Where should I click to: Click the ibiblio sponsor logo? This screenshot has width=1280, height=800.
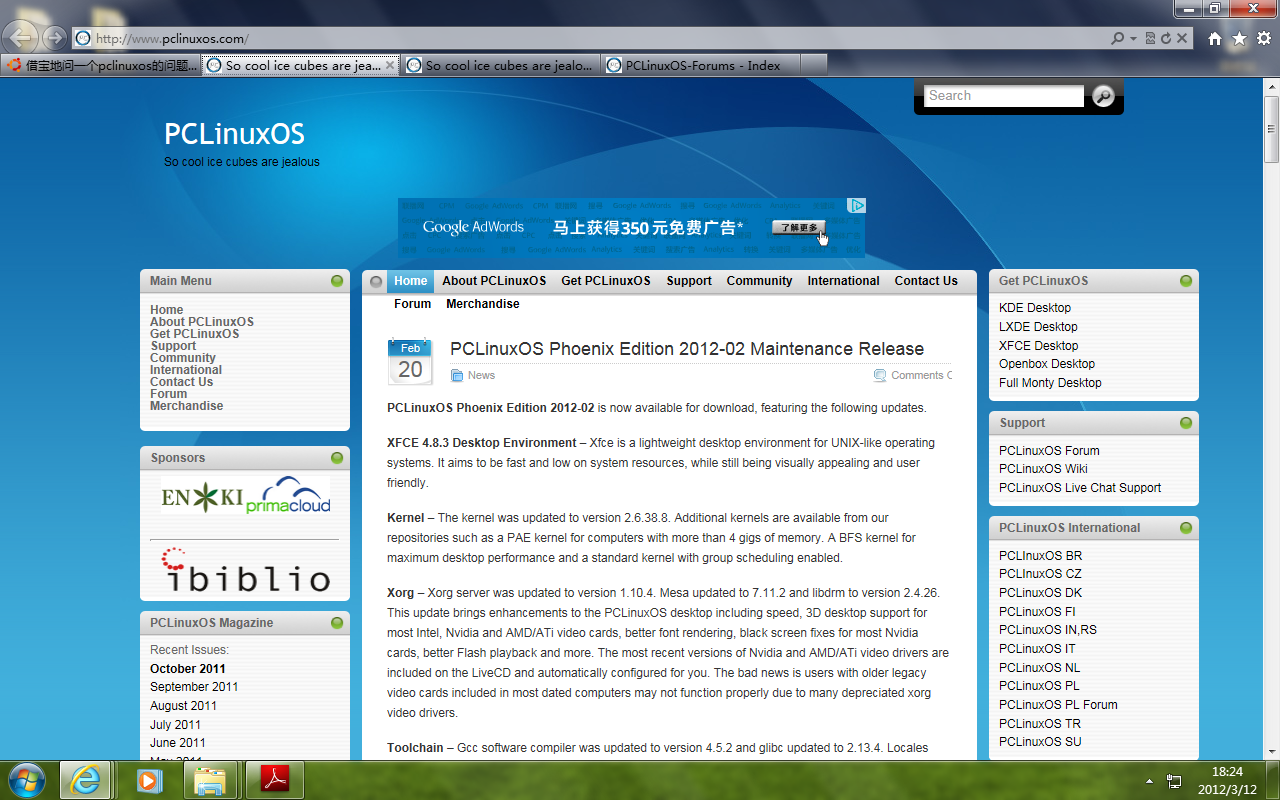[x=246, y=570]
